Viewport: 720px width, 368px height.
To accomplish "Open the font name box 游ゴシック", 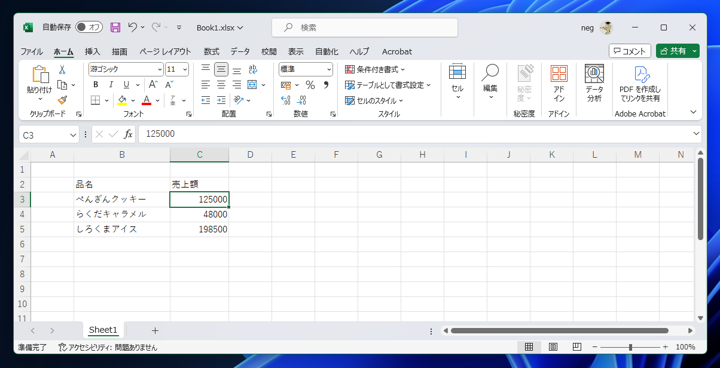I will (x=126, y=69).
